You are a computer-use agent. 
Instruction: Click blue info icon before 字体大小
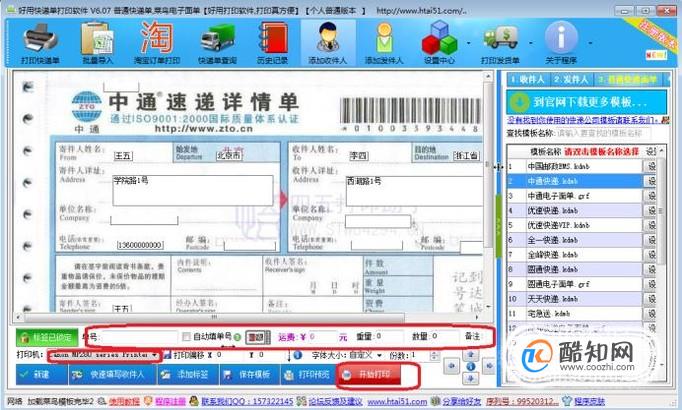pyautogui.click(x=298, y=355)
